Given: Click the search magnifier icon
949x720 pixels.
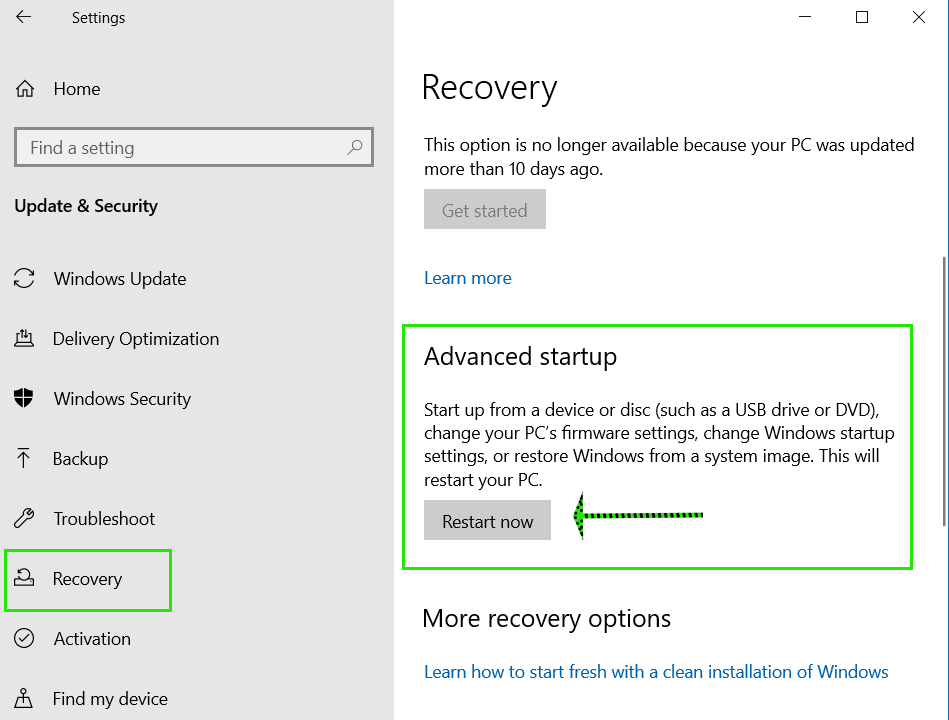Looking at the screenshot, I should [x=355, y=147].
